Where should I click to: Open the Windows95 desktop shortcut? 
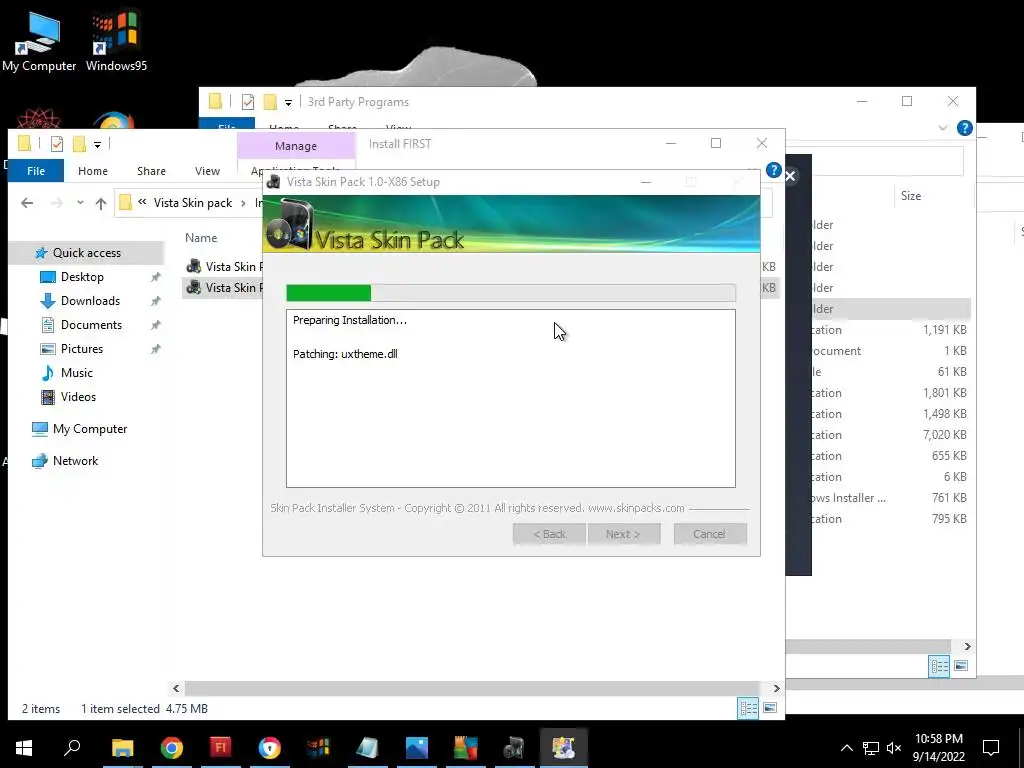tap(116, 42)
